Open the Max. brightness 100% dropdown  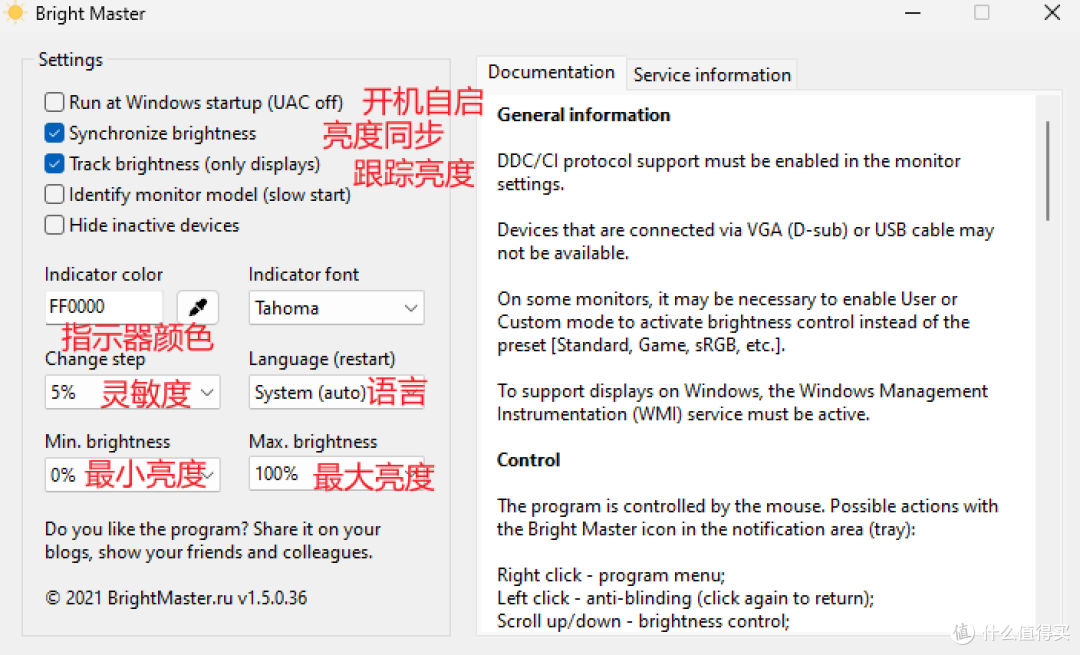click(x=336, y=474)
